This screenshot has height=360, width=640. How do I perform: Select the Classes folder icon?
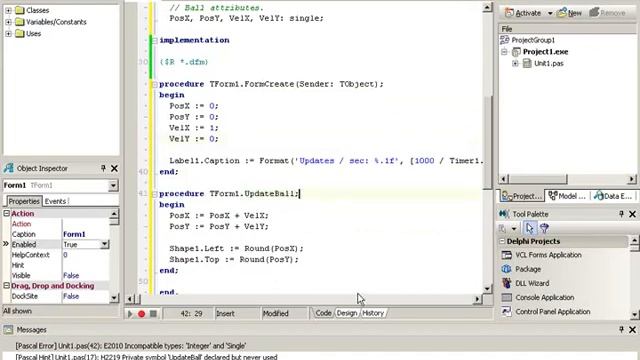click(20, 10)
